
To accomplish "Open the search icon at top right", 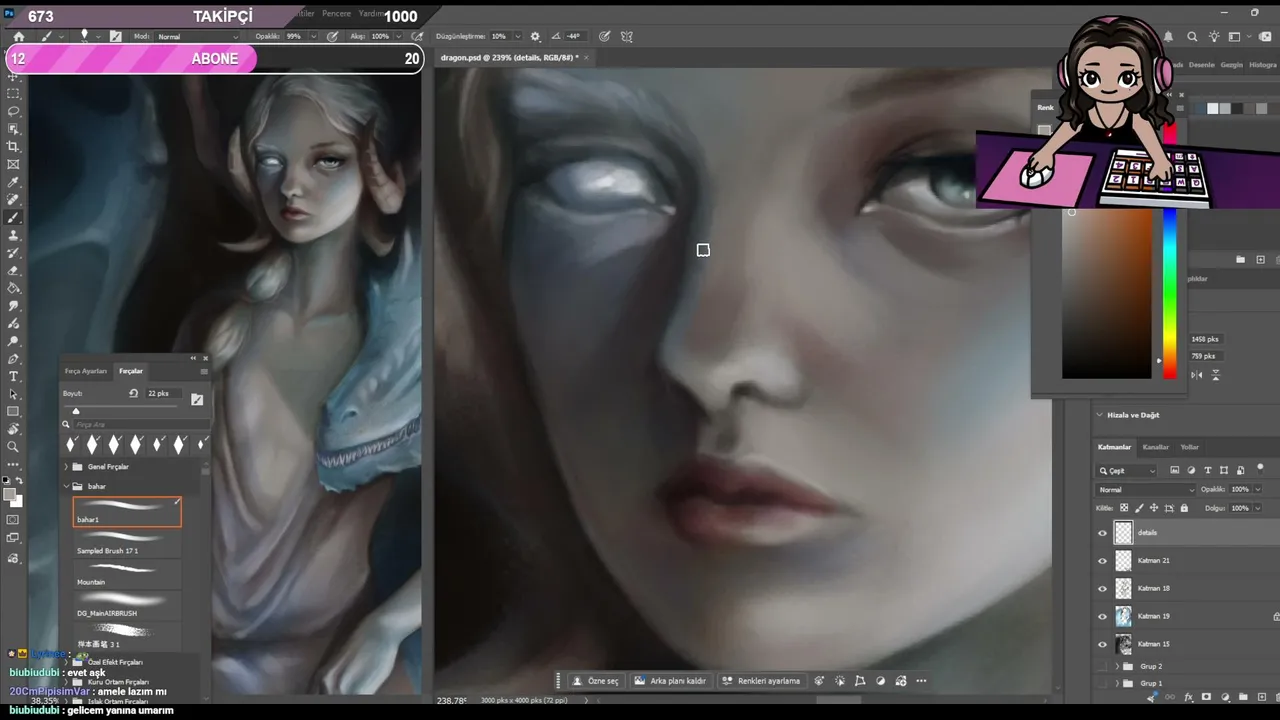I will [1192, 37].
